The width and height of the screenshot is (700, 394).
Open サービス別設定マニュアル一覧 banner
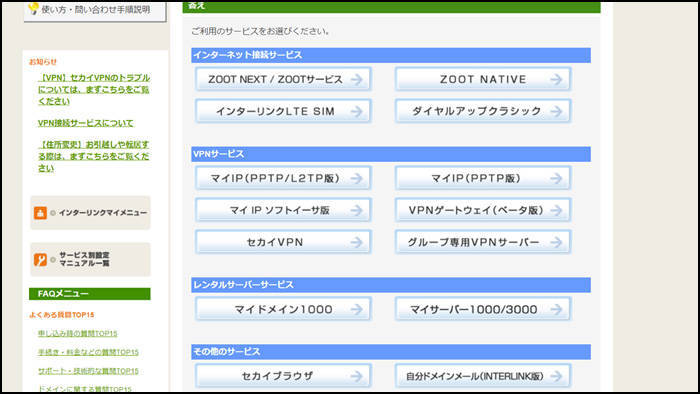[x=90, y=260]
